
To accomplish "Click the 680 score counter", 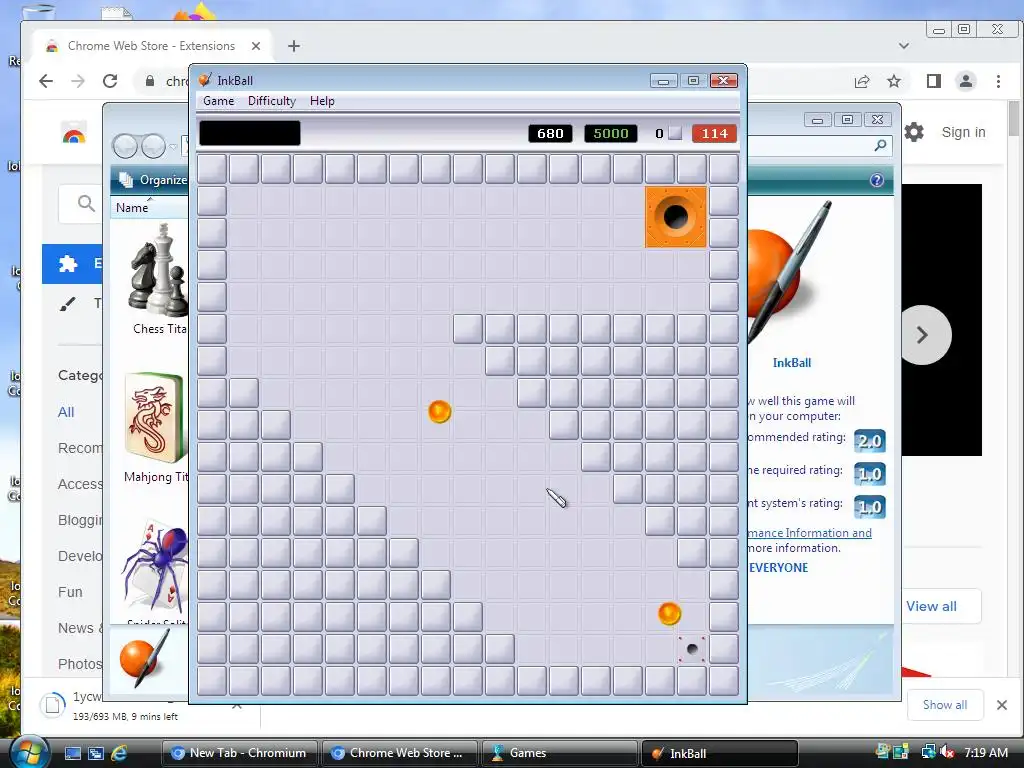I will coord(550,133).
